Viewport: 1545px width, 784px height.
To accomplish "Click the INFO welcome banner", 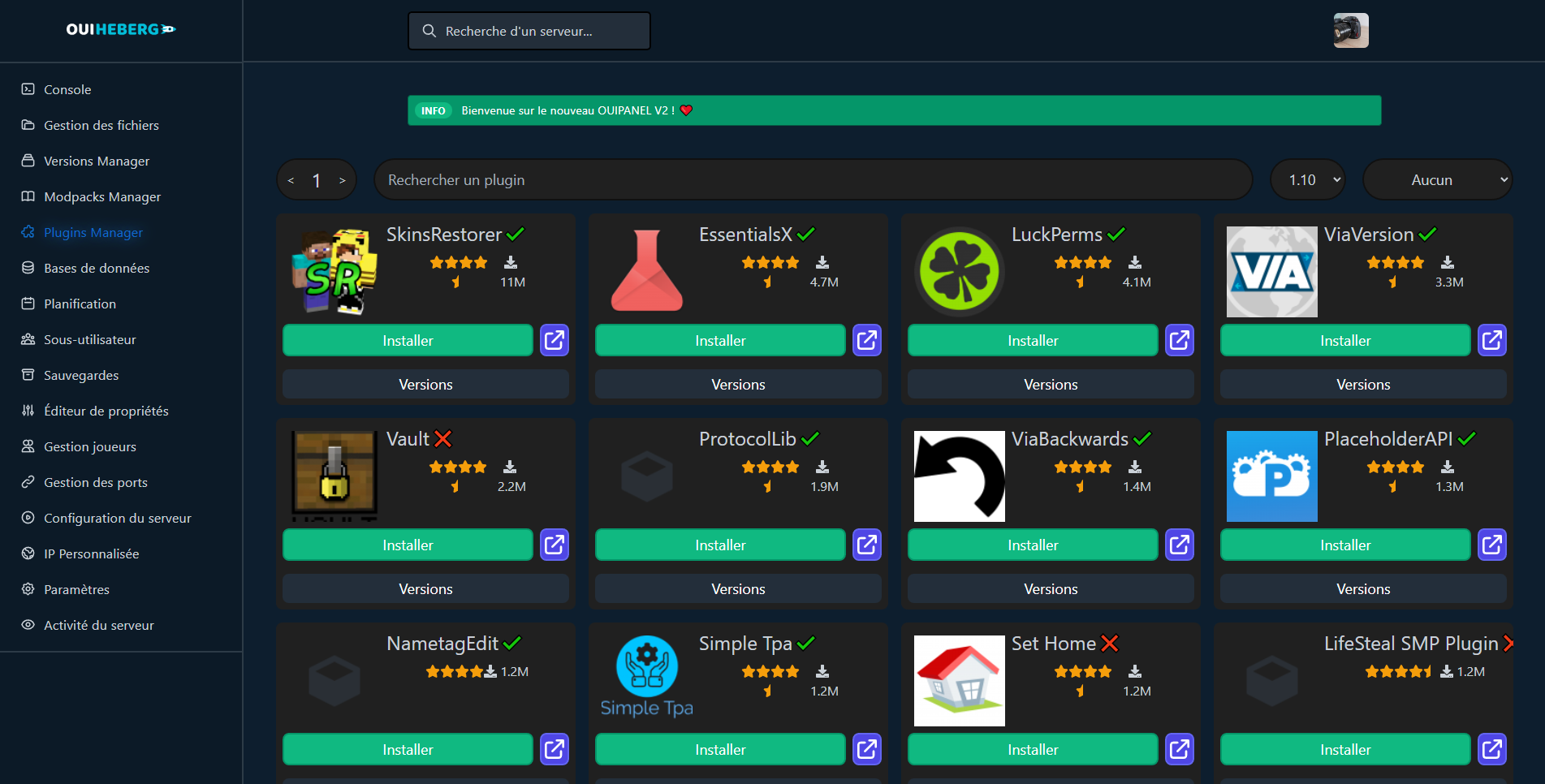I will tap(894, 110).
